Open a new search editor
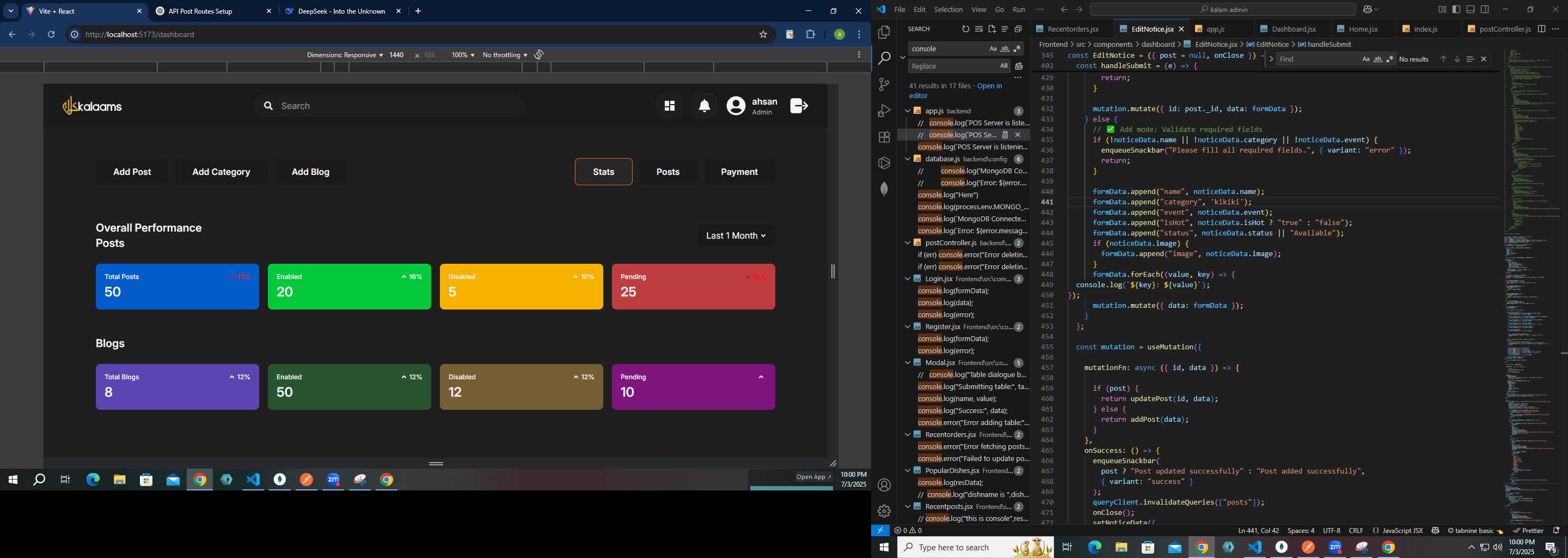The height and width of the screenshot is (558, 1568). pyautogui.click(x=991, y=29)
